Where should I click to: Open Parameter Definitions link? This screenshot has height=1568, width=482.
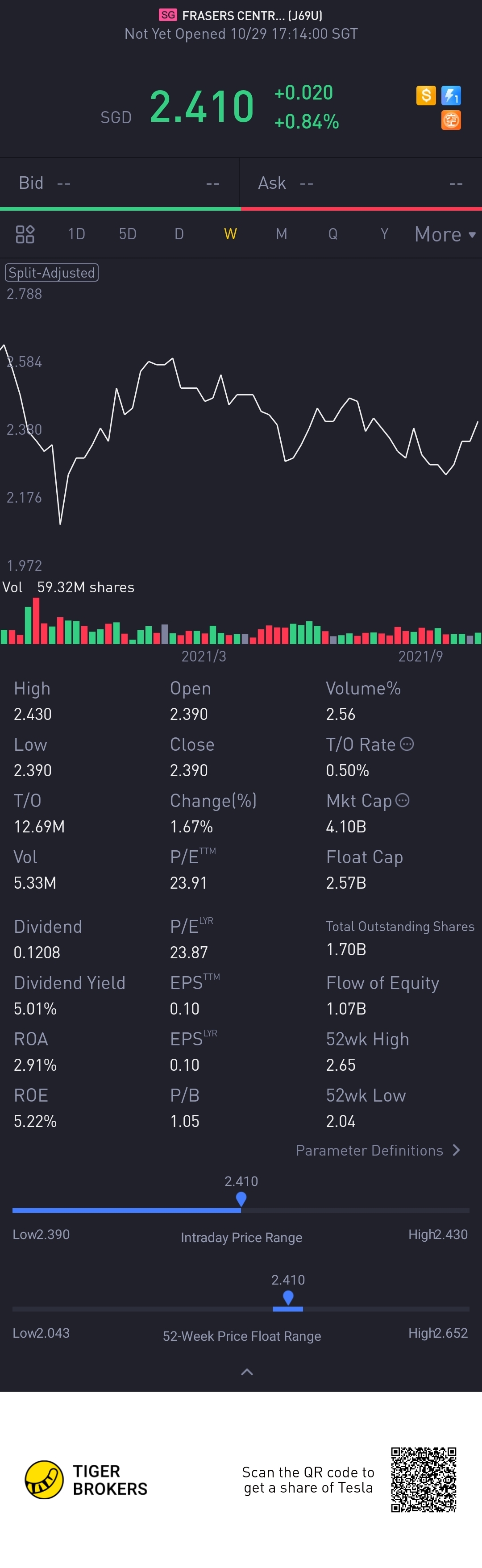(377, 1150)
